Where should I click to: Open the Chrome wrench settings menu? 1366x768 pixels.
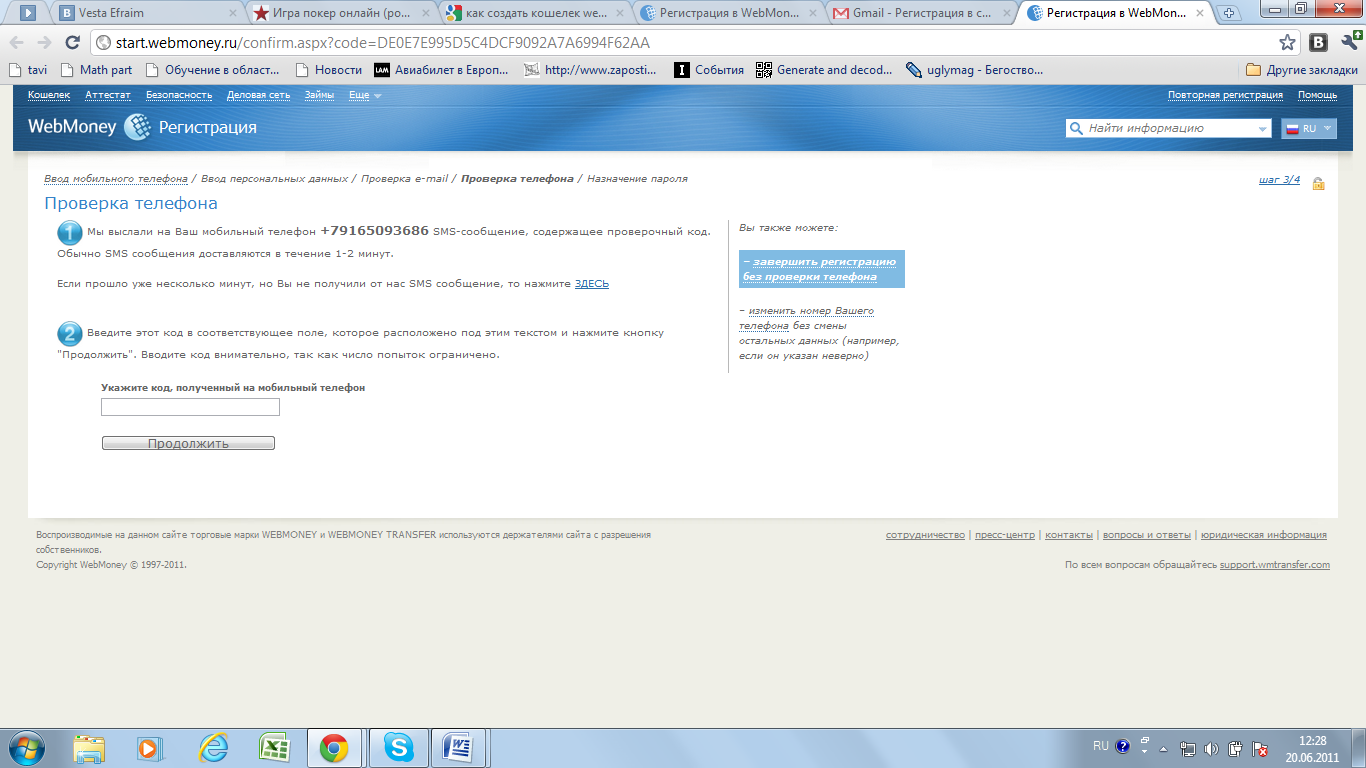(x=1349, y=42)
